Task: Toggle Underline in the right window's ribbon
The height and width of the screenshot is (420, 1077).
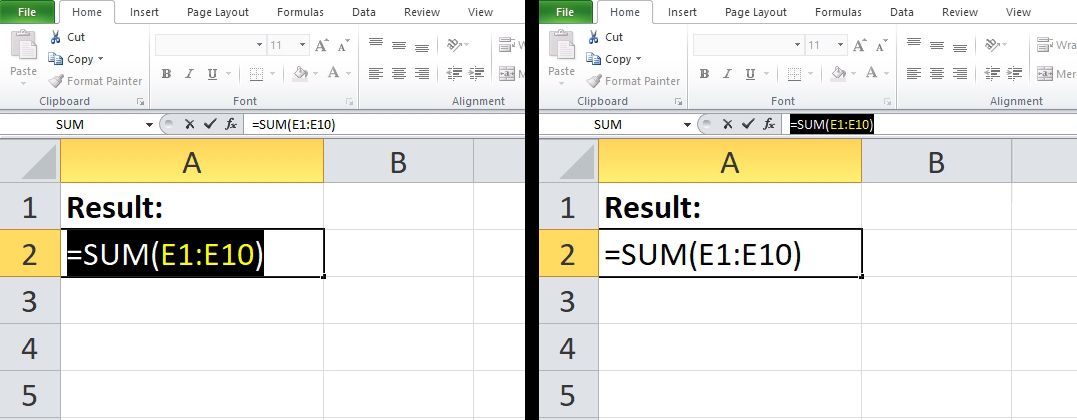Action: pyautogui.click(x=750, y=74)
